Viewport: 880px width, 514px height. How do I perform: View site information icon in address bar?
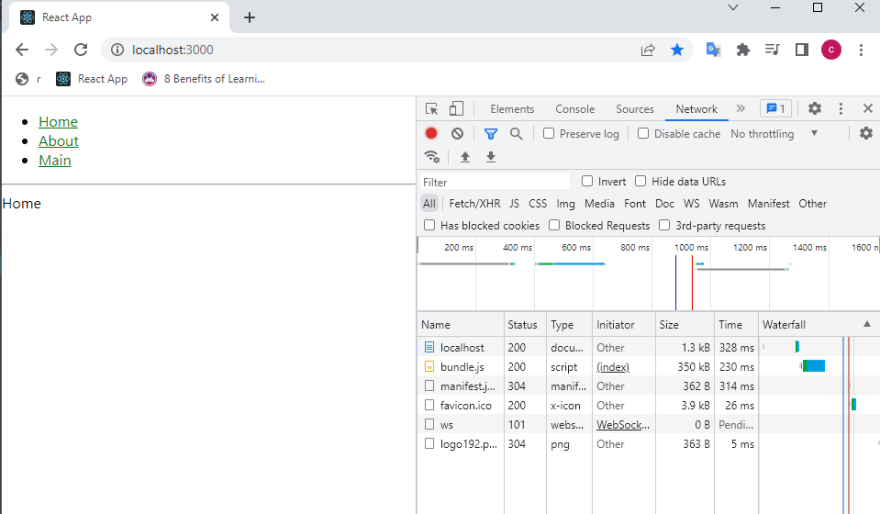tap(117, 50)
